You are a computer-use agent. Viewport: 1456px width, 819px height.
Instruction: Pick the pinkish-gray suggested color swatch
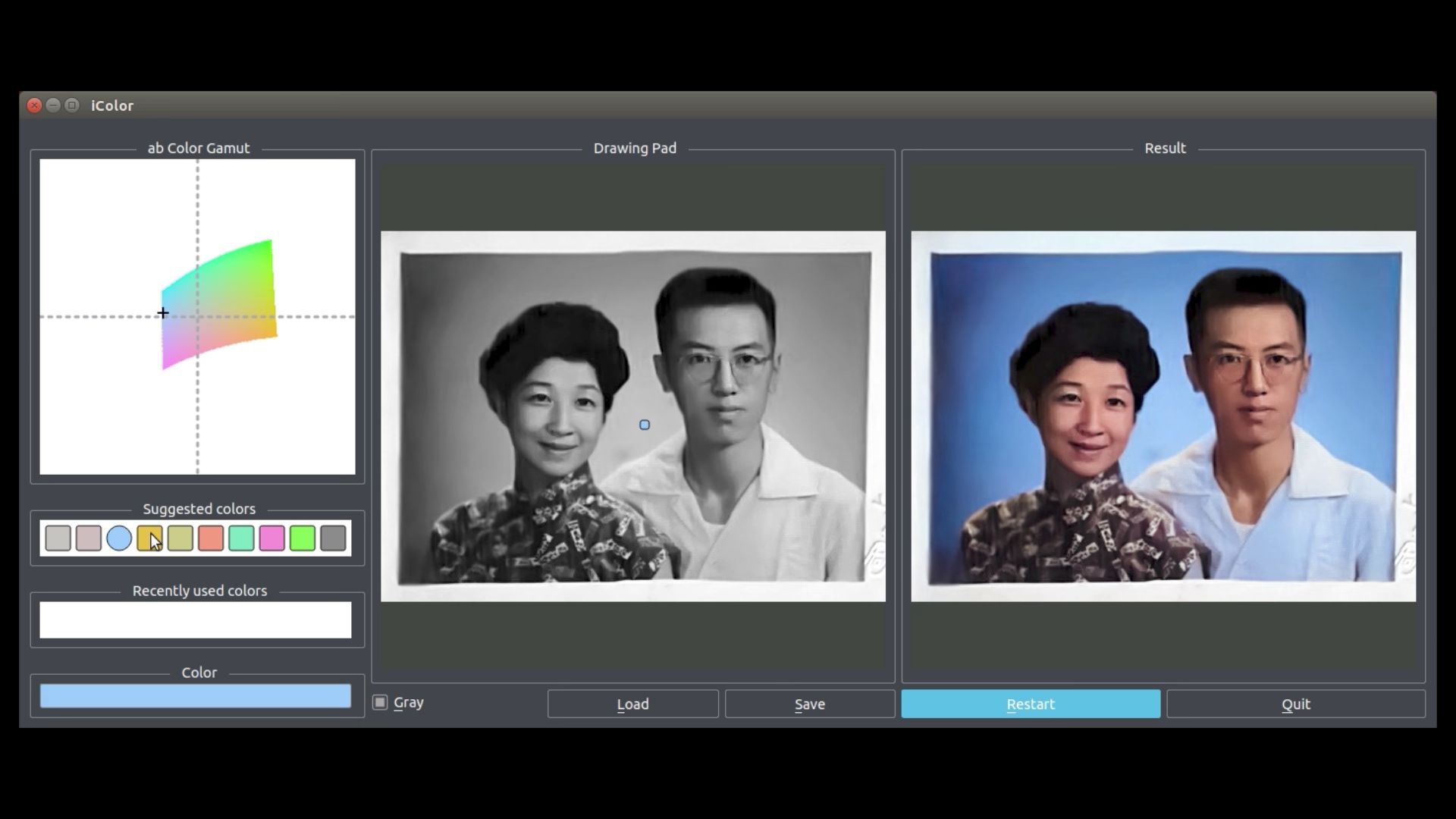pos(89,538)
